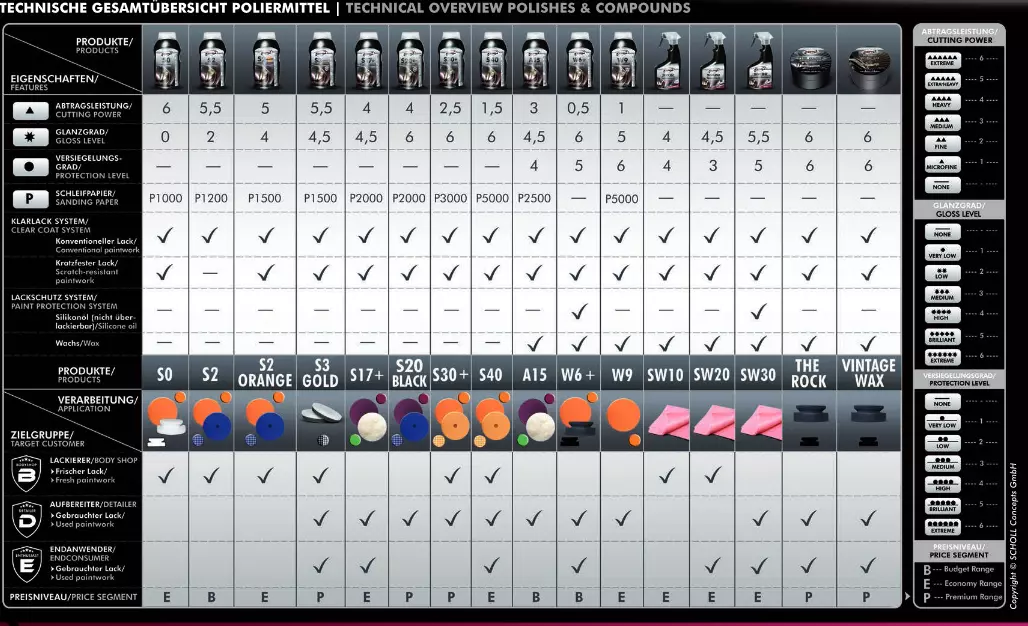
Task: Click the wool pad application icon under S17+
Action: 372,427
